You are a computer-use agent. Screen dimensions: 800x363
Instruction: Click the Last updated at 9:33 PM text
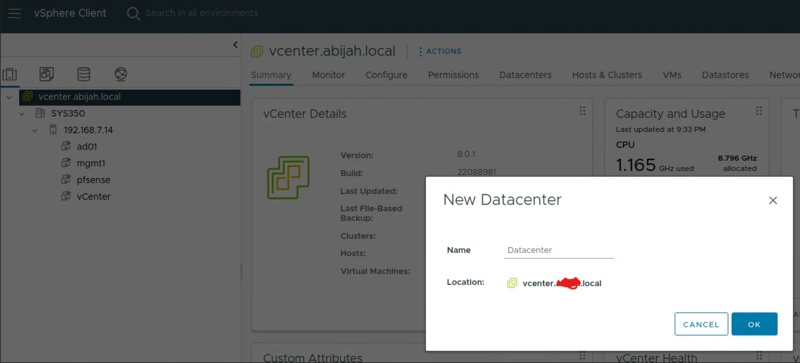661,130
